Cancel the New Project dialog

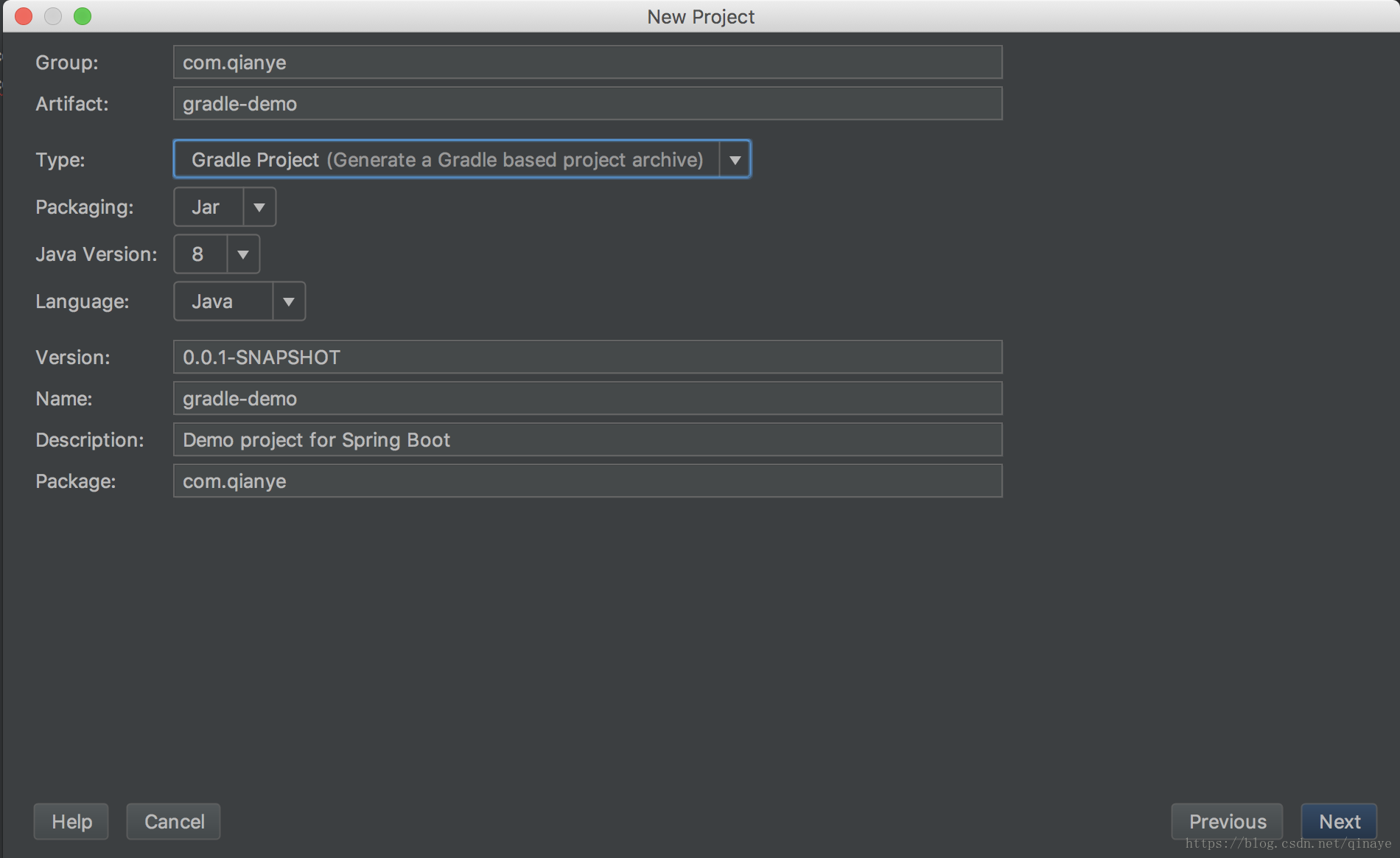pyautogui.click(x=174, y=821)
